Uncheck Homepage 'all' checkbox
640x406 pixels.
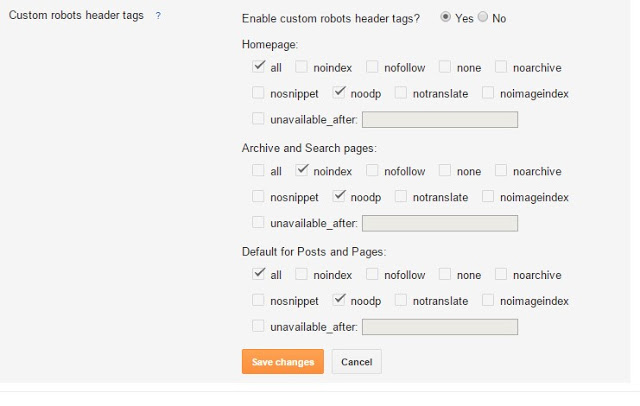pyautogui.click(x=258, y=67)
